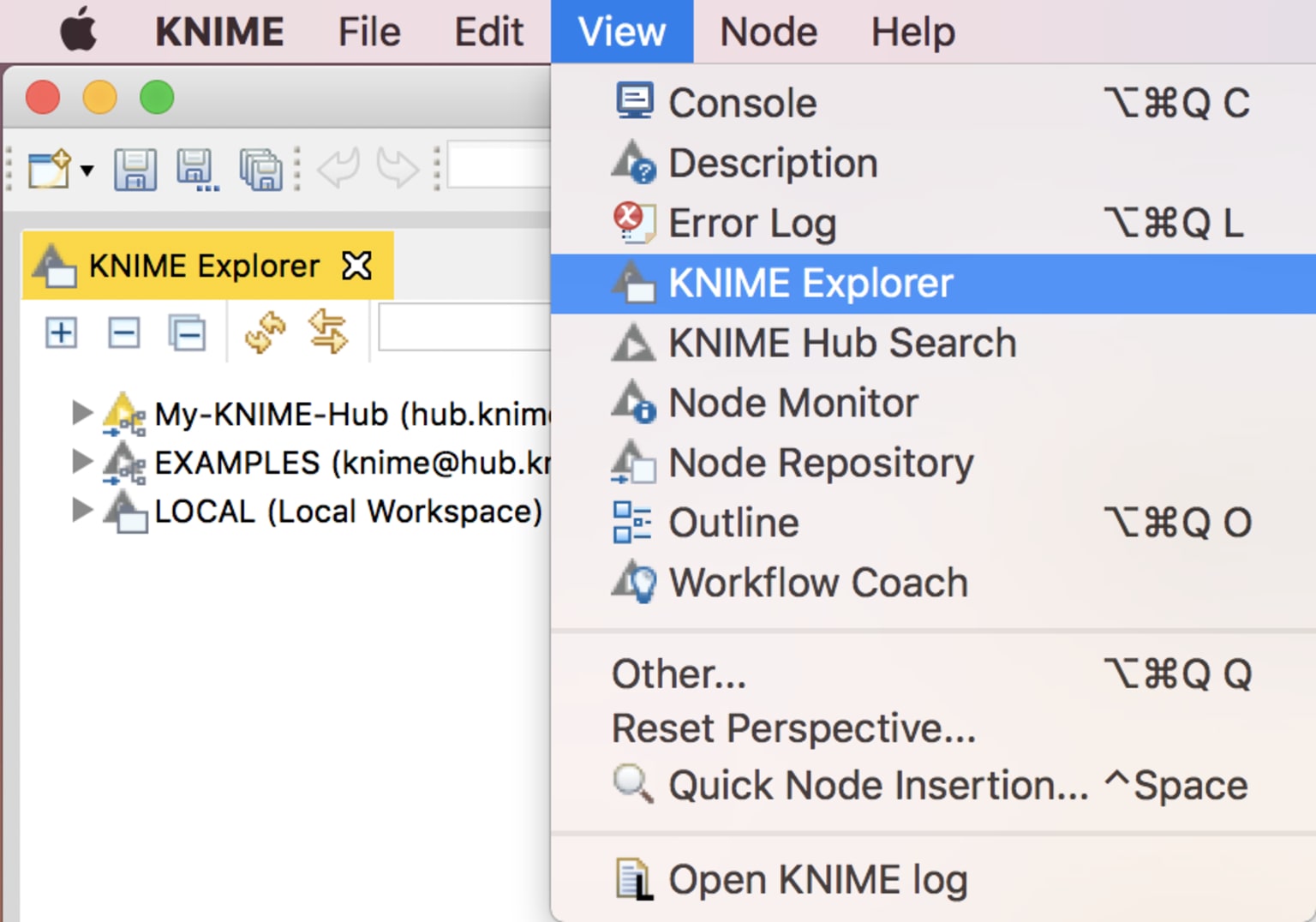
Task: Click the Redo arrow icon
Action: [398, 168]
